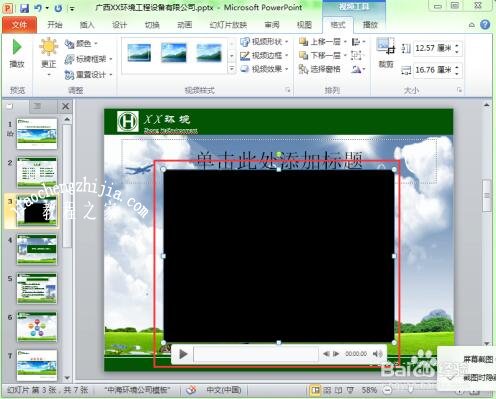Open the 视频效果 video effects menu
The image size is (496, 399).
(264, 69)
